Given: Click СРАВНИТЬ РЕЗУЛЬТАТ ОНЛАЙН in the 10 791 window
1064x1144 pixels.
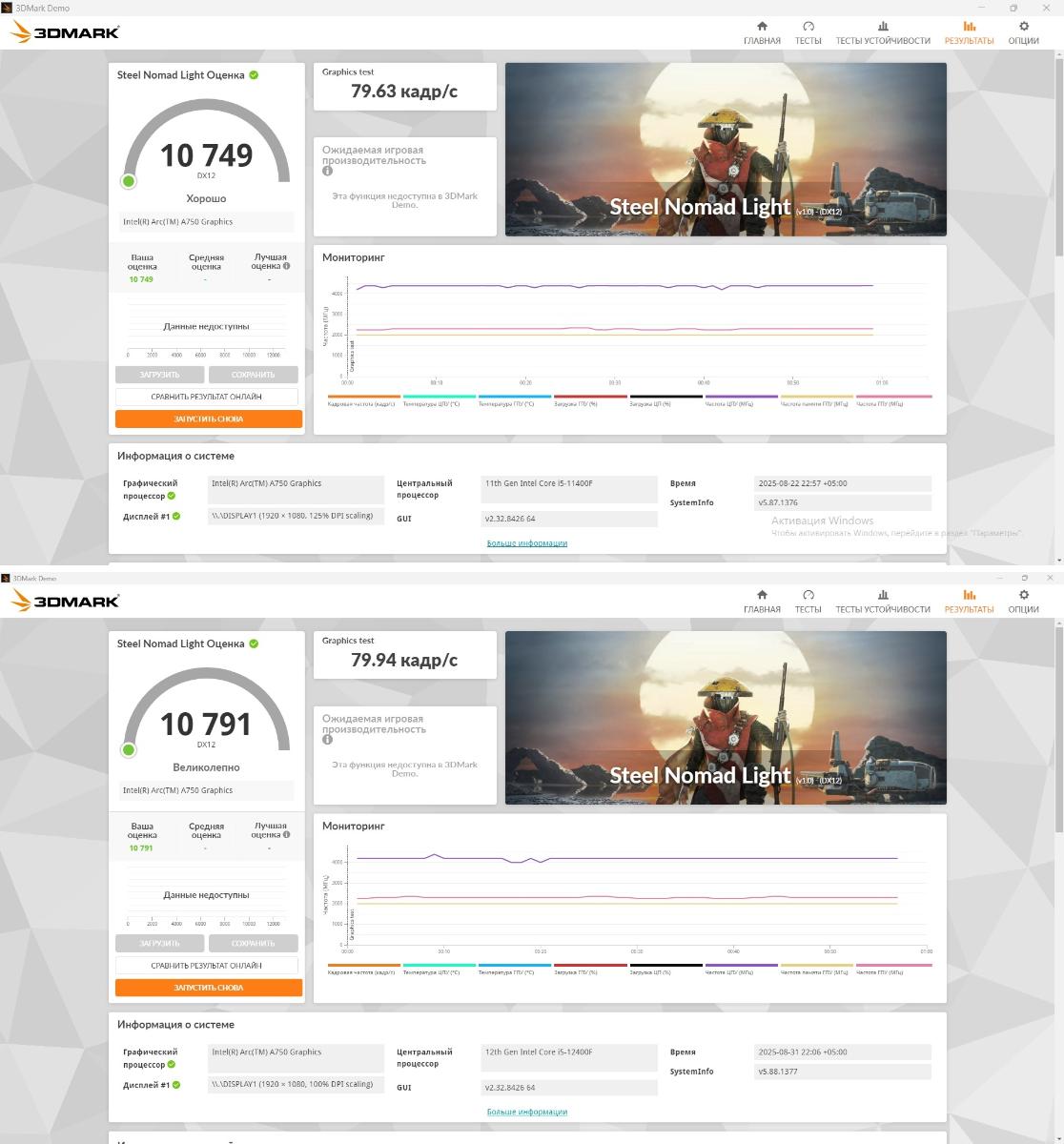Looking at the screenshot, I should pyautogui.click(x=207, y=965).
